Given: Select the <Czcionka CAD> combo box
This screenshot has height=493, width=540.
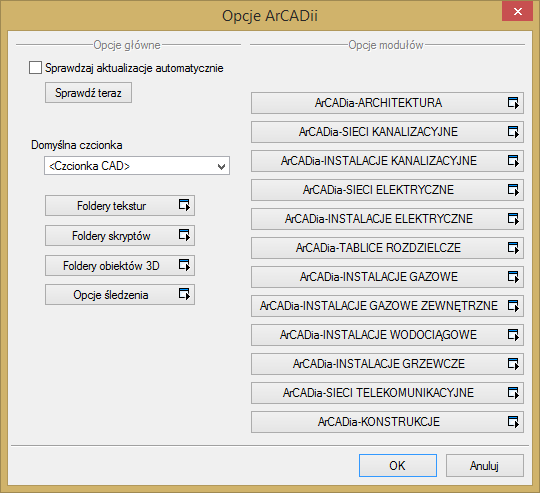Looking at the screenshot, I should [x=137, y=166].
